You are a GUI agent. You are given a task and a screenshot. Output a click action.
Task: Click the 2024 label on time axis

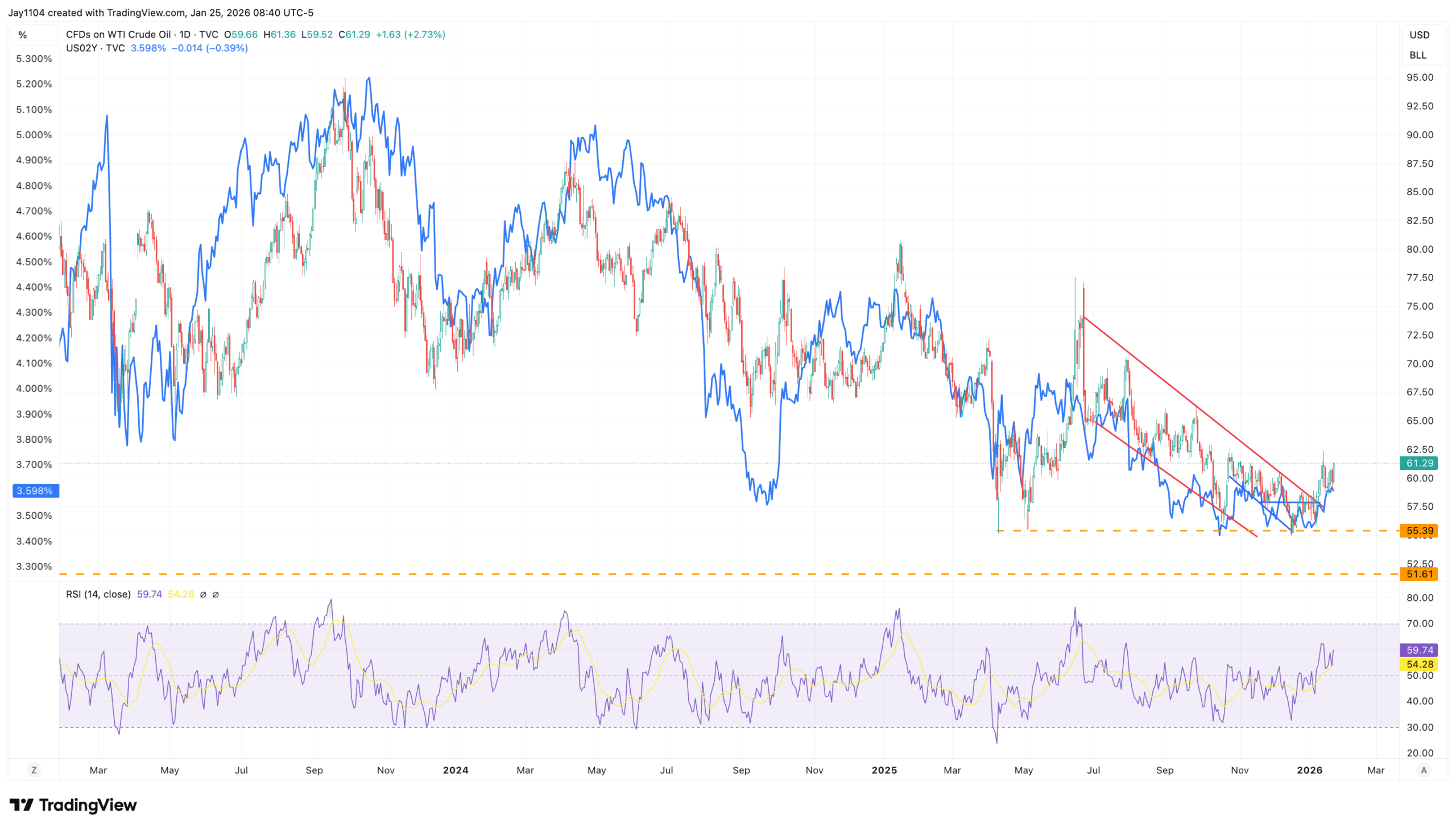(x=455, y=770)
